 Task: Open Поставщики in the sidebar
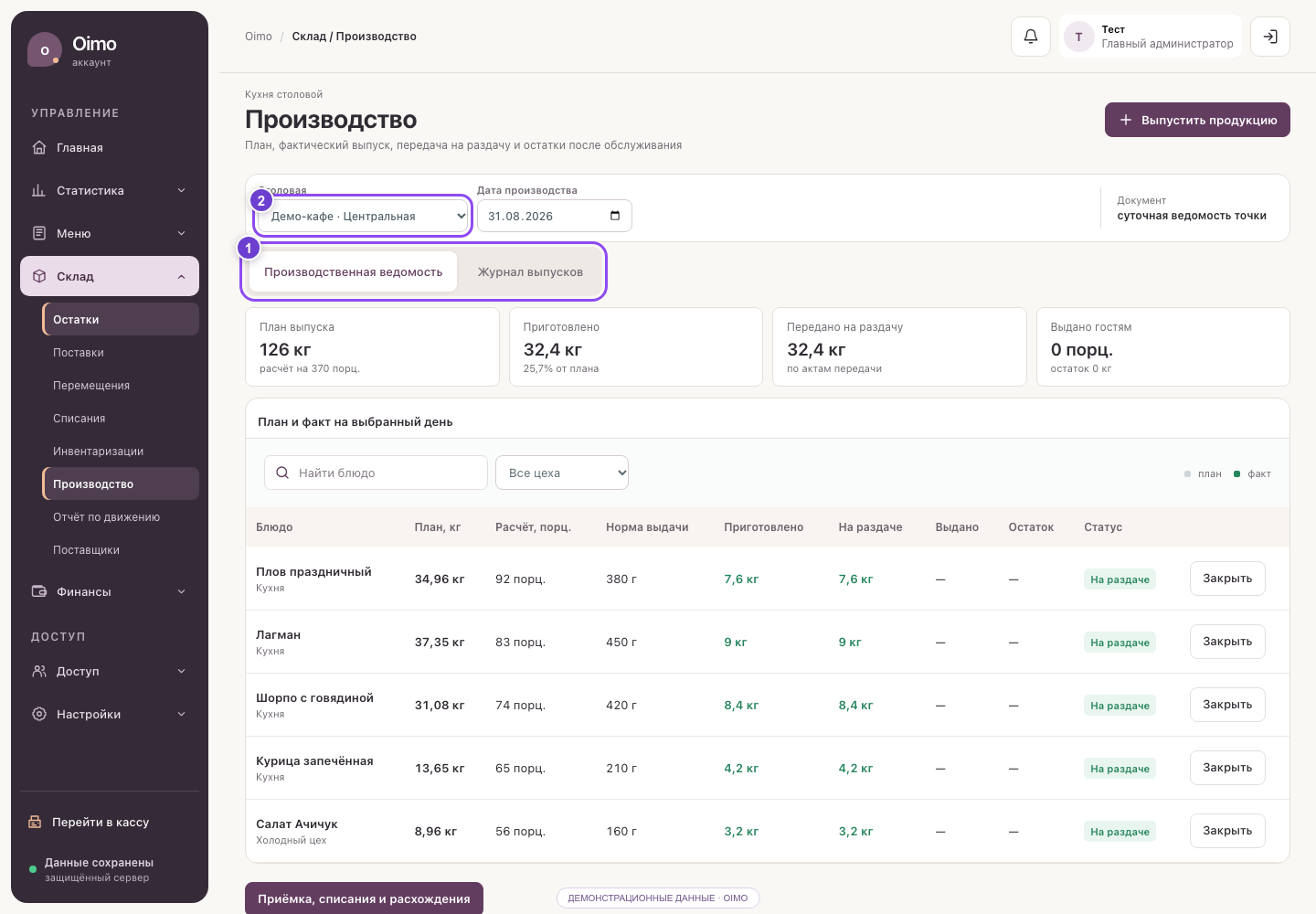121,549
